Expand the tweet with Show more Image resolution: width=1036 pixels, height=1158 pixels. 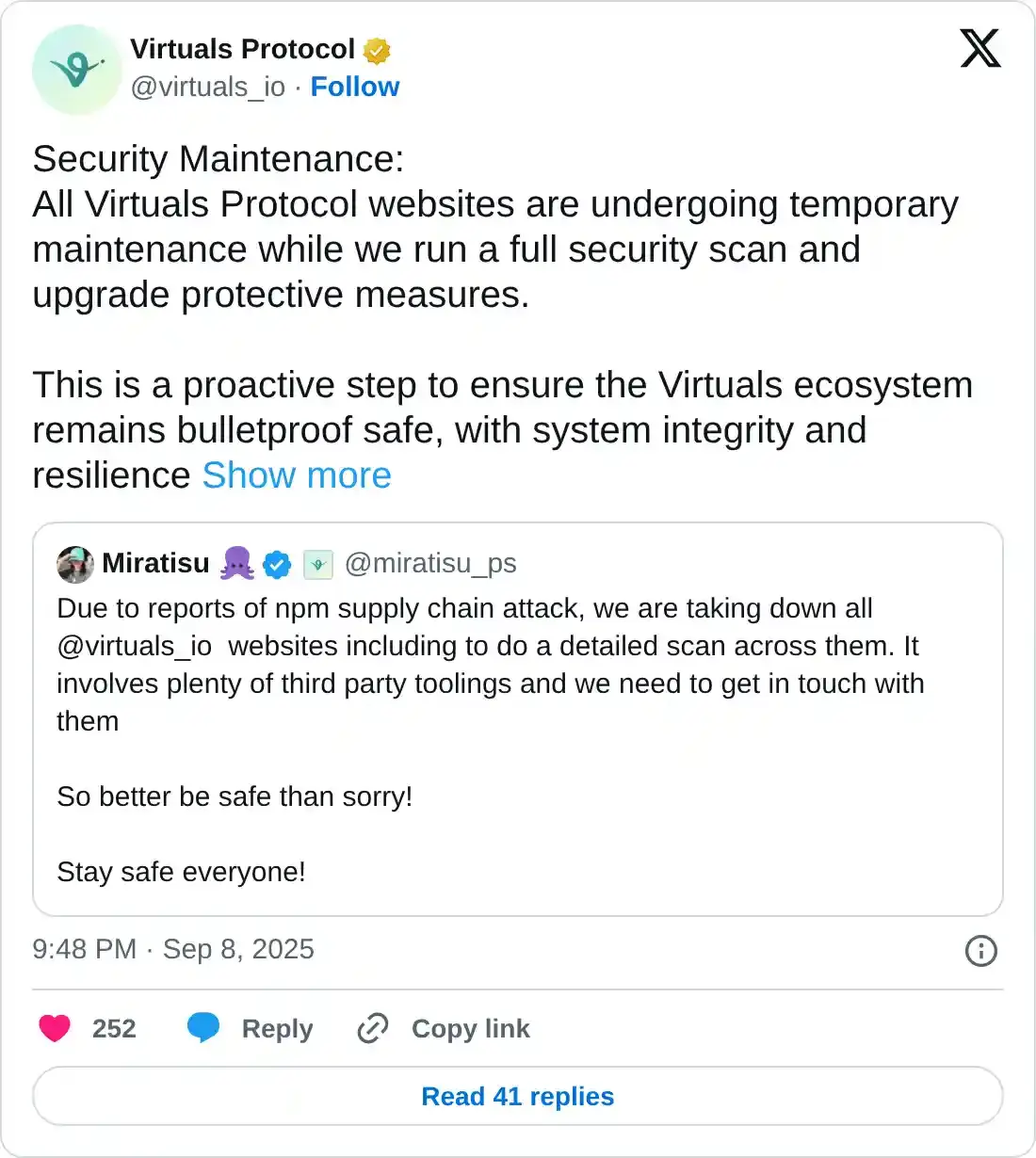(296, 475)
